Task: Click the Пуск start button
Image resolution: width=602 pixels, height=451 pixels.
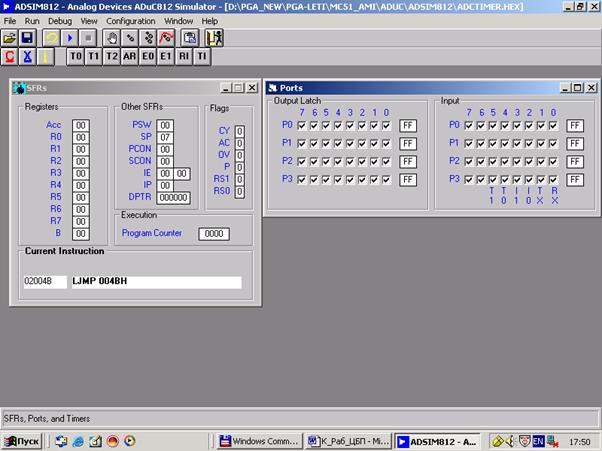Action: (24, 440)
